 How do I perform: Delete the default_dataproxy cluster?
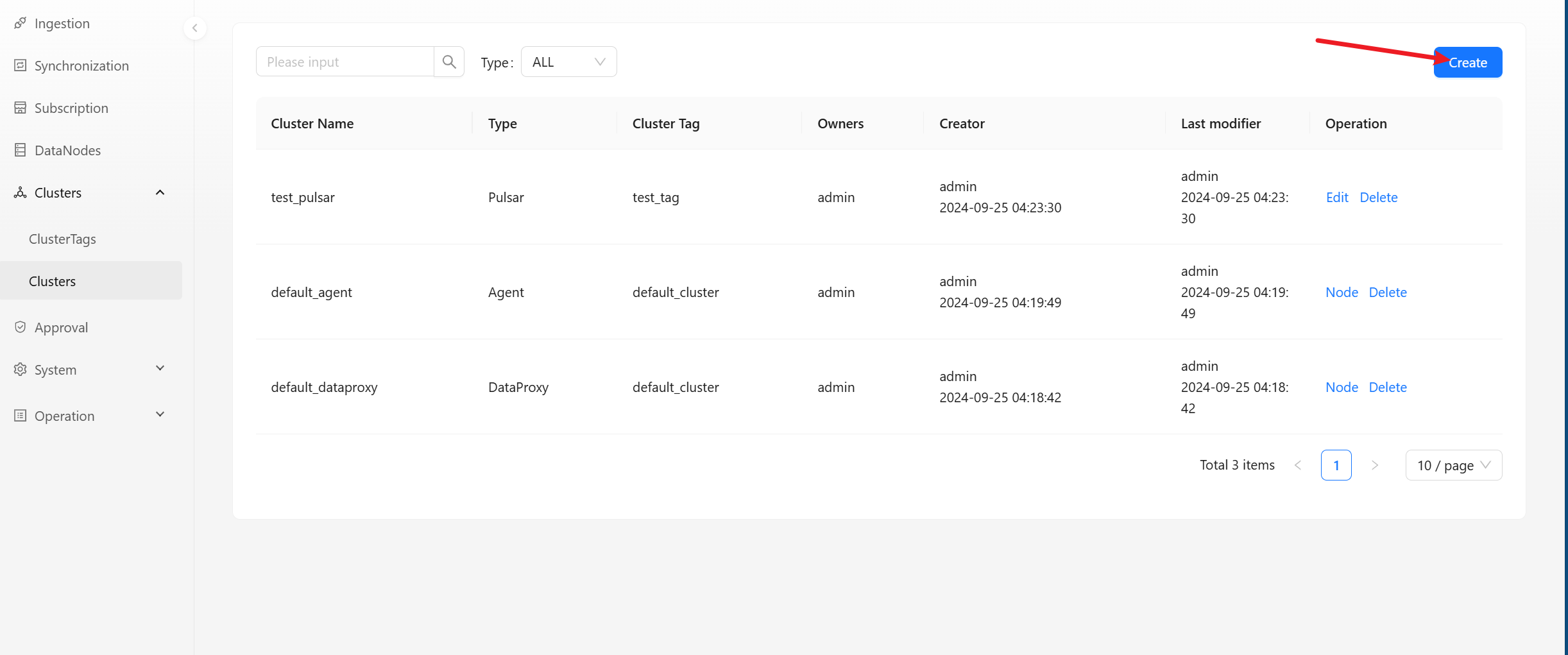pos(1388,387)
